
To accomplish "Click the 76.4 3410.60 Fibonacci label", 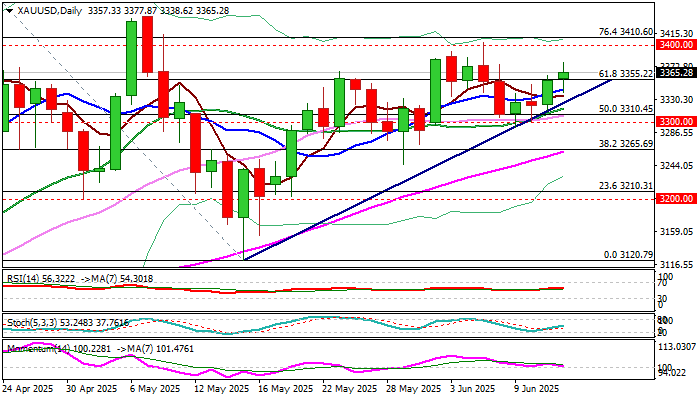I will click(x=625, y=32).
